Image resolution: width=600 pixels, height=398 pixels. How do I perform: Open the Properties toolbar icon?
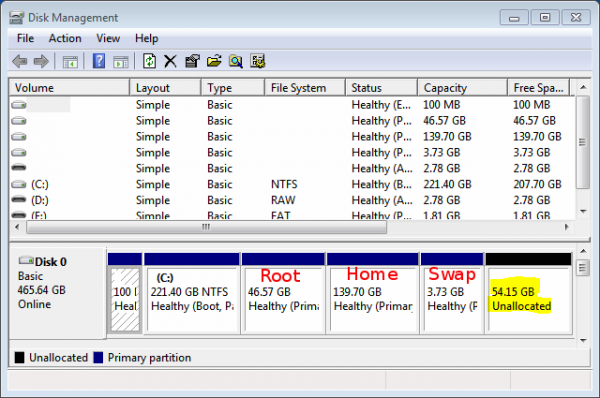[192, 61]
